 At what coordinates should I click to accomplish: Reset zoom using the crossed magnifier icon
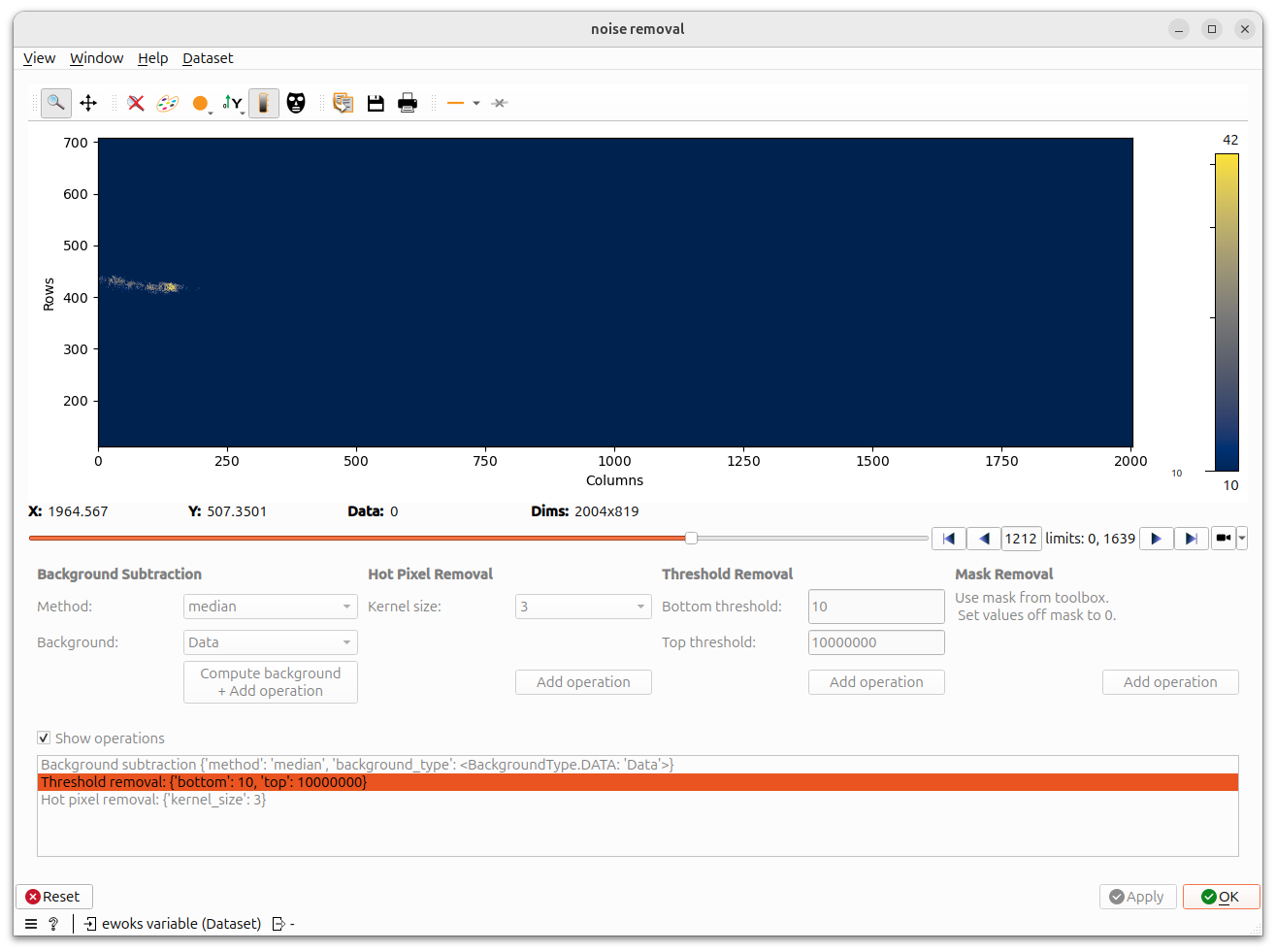(x=136, y=103)
